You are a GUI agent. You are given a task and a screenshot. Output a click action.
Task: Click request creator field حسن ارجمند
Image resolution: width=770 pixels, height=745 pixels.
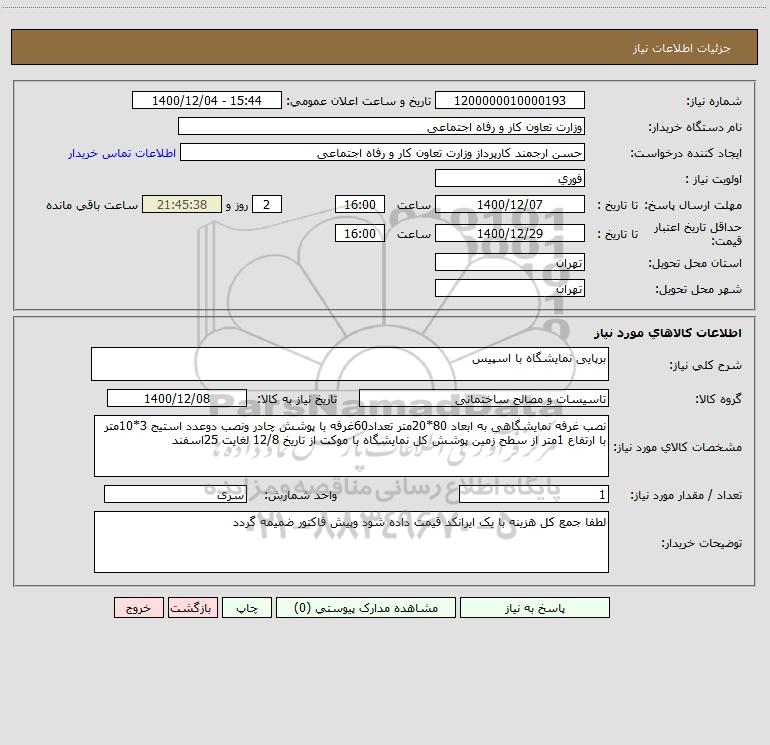tap(383, 152)
